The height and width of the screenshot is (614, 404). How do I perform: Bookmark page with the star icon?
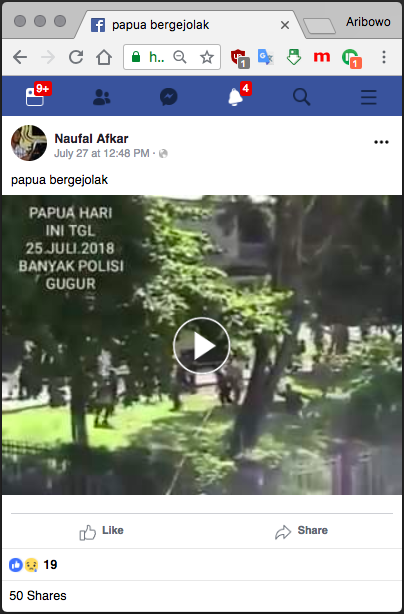coord(207,58)
